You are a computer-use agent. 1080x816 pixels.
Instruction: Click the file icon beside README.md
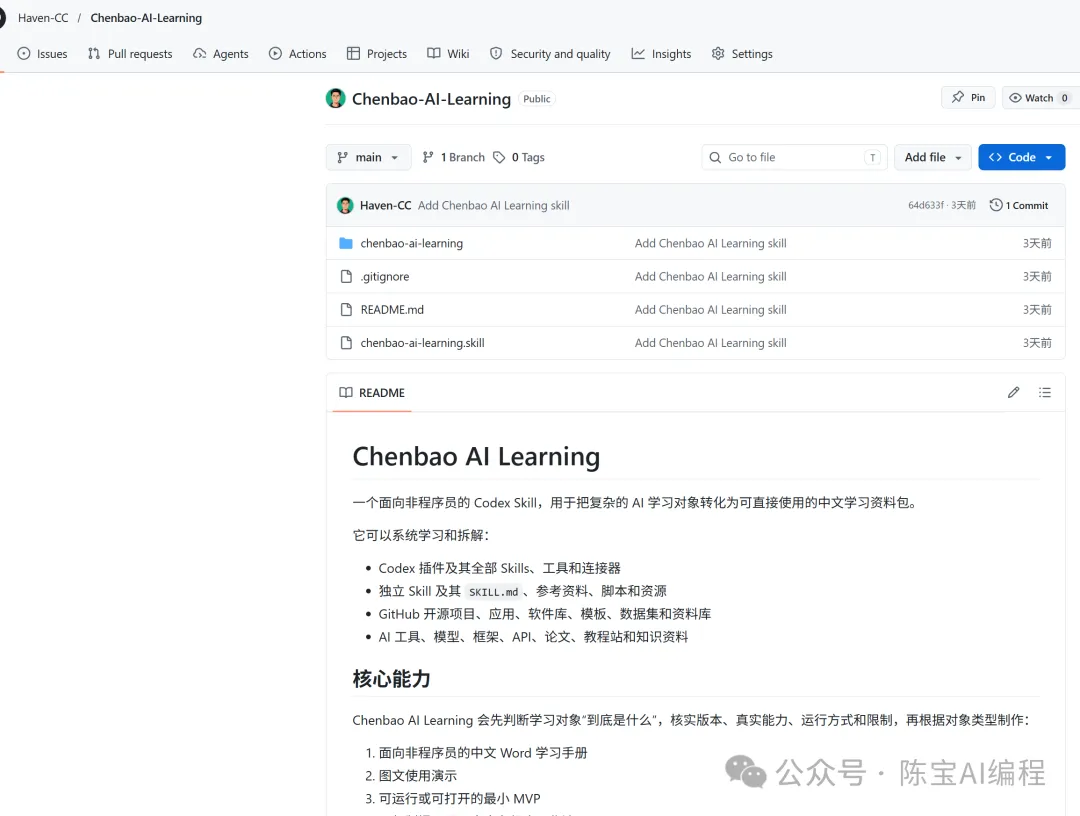point(346,310)
